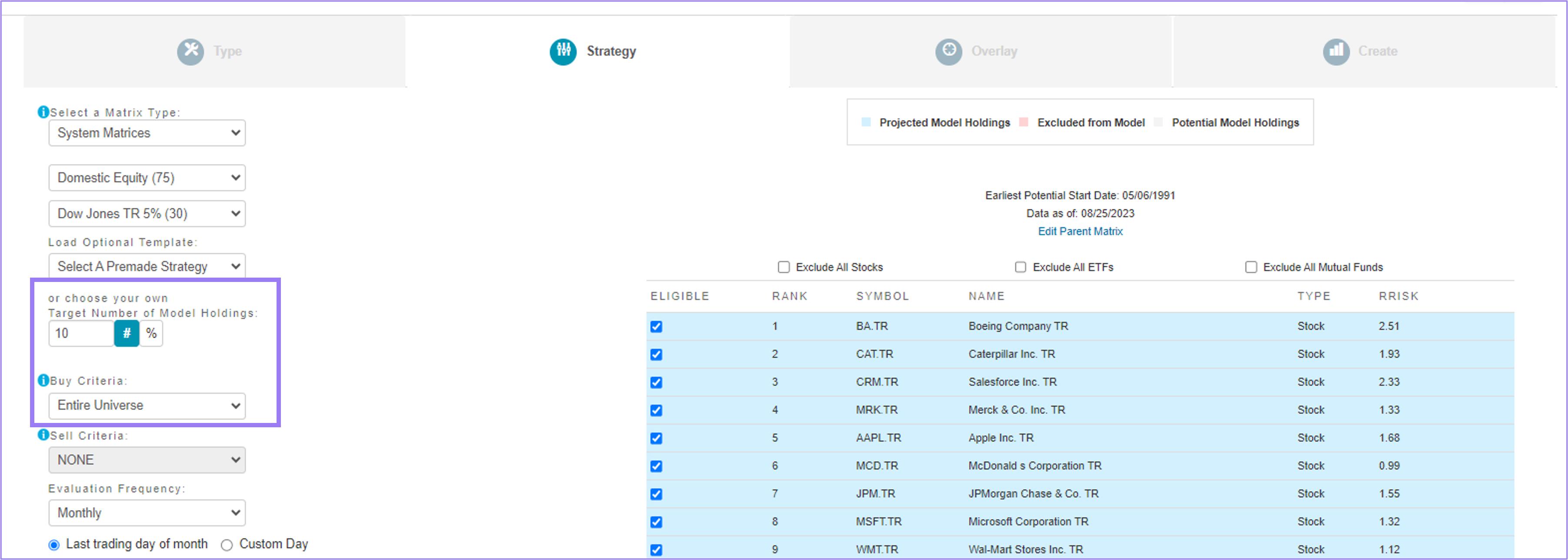Click info icon beside Select a Matrix Type
The height and width of the screenshot is (560, 1568).
pos(43,112)
